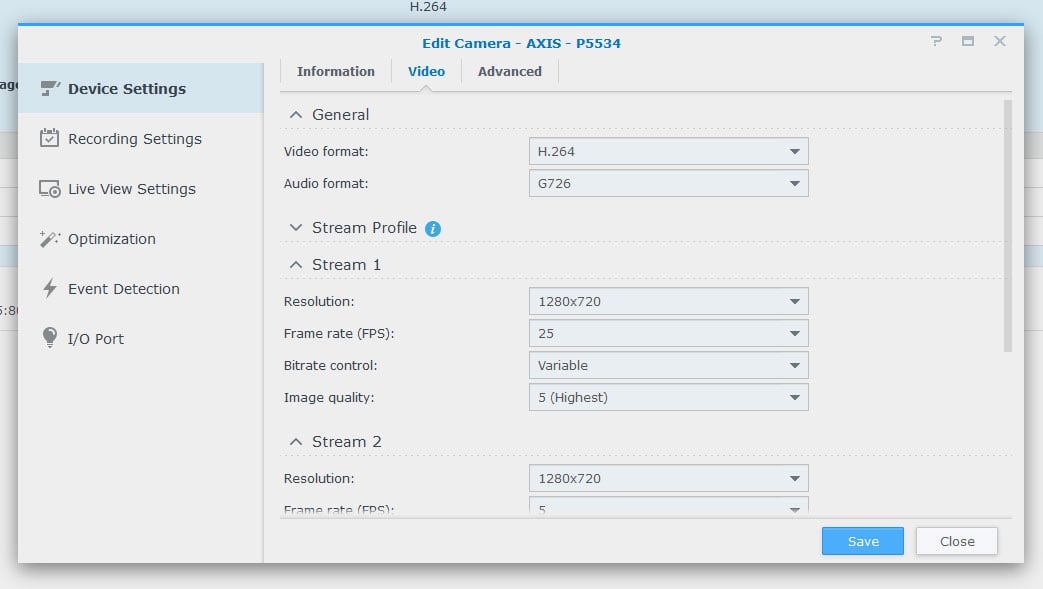Viewport: 1043px width, 589px height.
Task: Click the H.264 text behind the dialog
Action: (428, 7)
